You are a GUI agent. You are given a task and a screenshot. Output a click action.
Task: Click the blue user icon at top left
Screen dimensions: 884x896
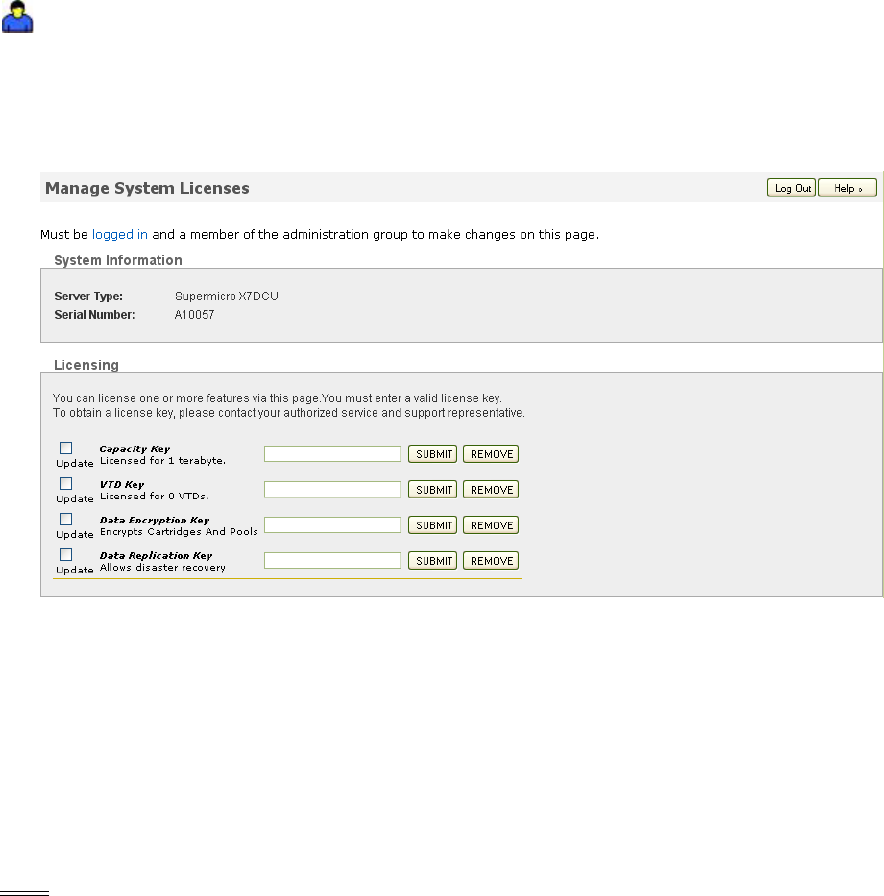19,15
